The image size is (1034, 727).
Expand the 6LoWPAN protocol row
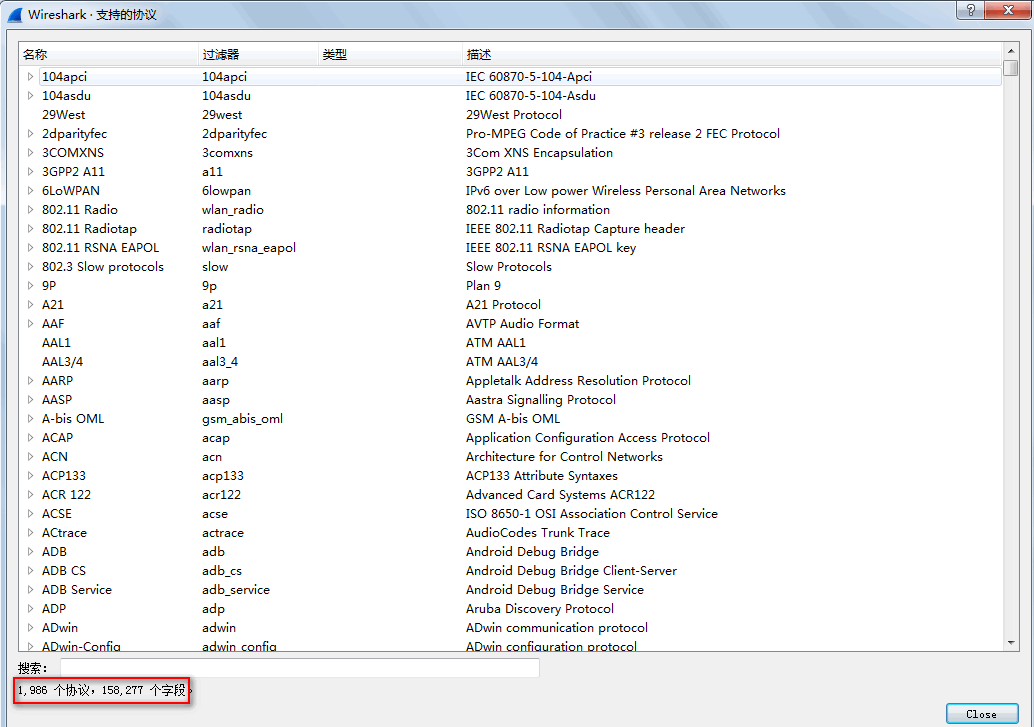30,191
